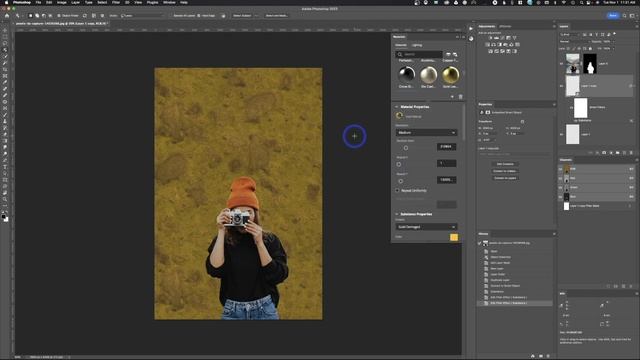
Task: Click lock all layer icon
Action: (590, 48)
